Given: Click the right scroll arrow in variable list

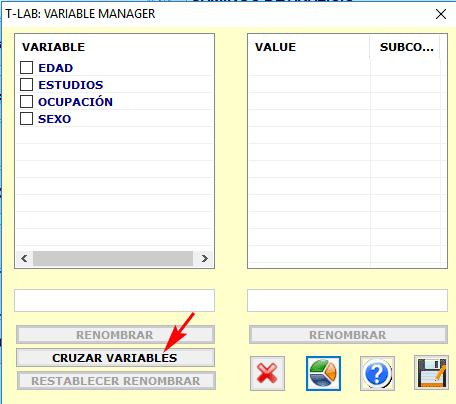Looking at the screenshot, I should pos(204,258).
